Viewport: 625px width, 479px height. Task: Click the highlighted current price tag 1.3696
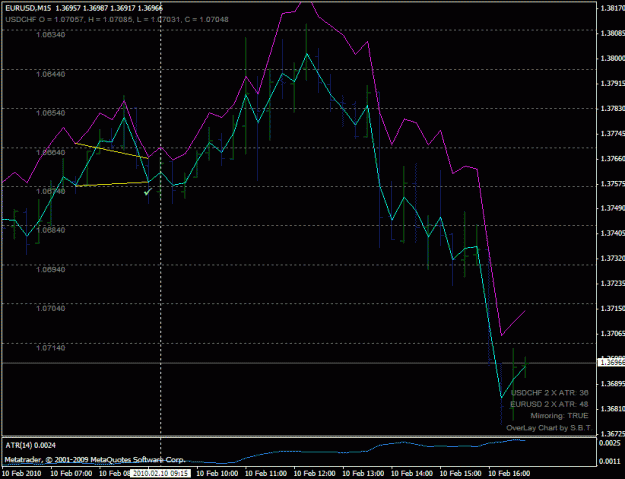tap(611, 362)
